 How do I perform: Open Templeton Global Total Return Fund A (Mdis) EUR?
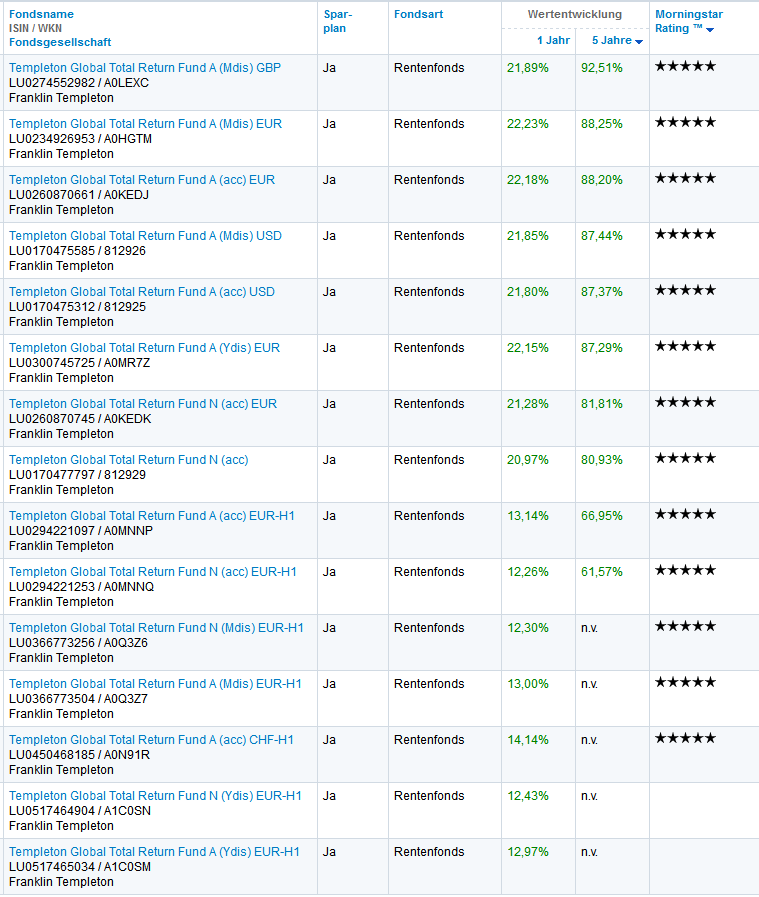tap(145, 124)
